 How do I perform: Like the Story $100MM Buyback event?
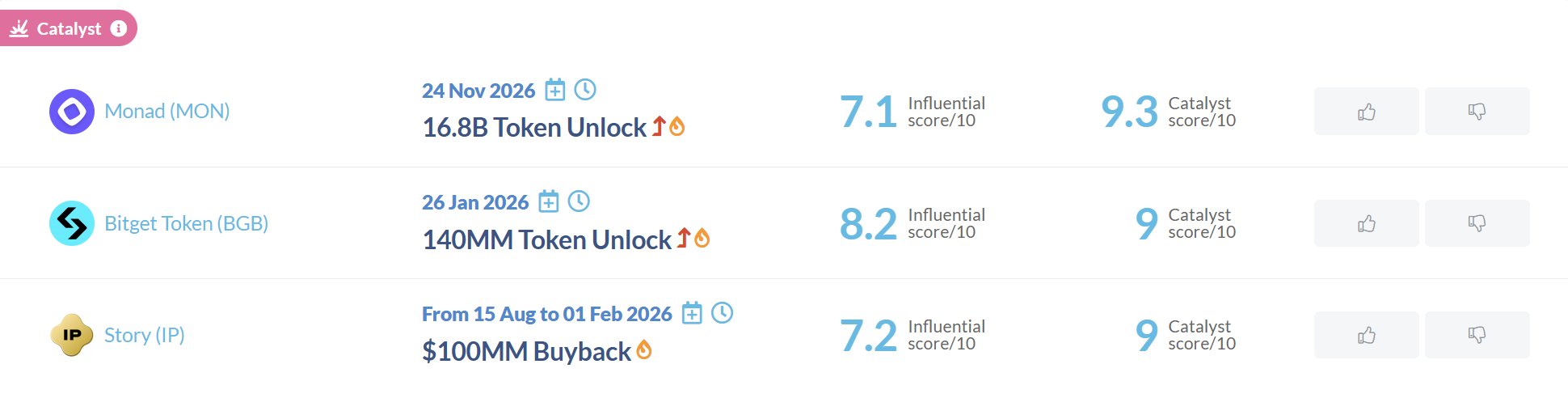click(1366, 335)
